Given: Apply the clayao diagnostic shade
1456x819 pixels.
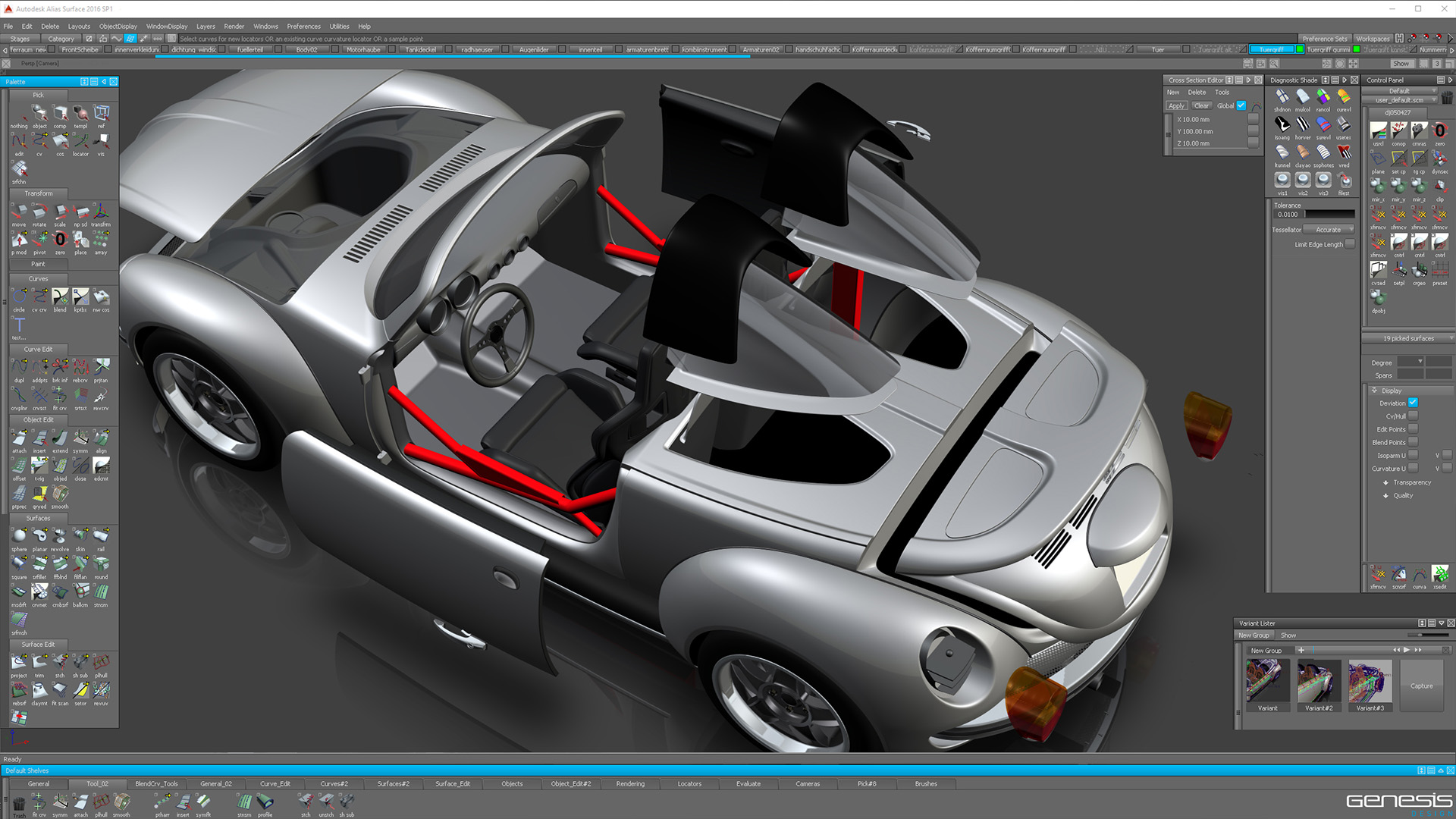Looking at the screenshot, I should (1303, 154).
